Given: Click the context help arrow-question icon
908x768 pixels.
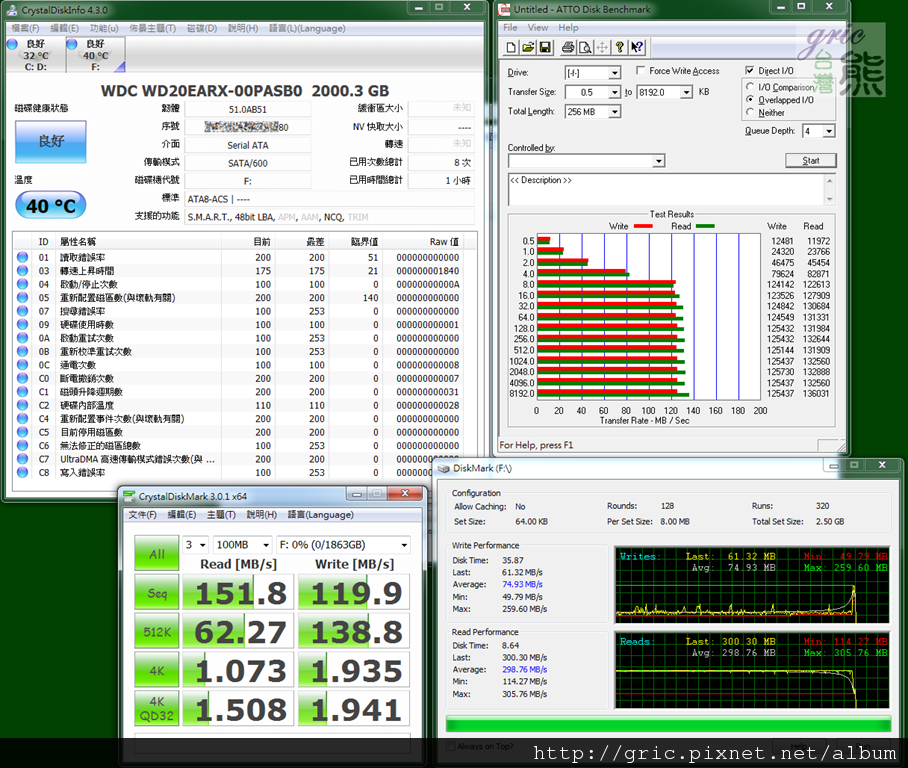Looking at the screenshot, I should tap(638, 47).
